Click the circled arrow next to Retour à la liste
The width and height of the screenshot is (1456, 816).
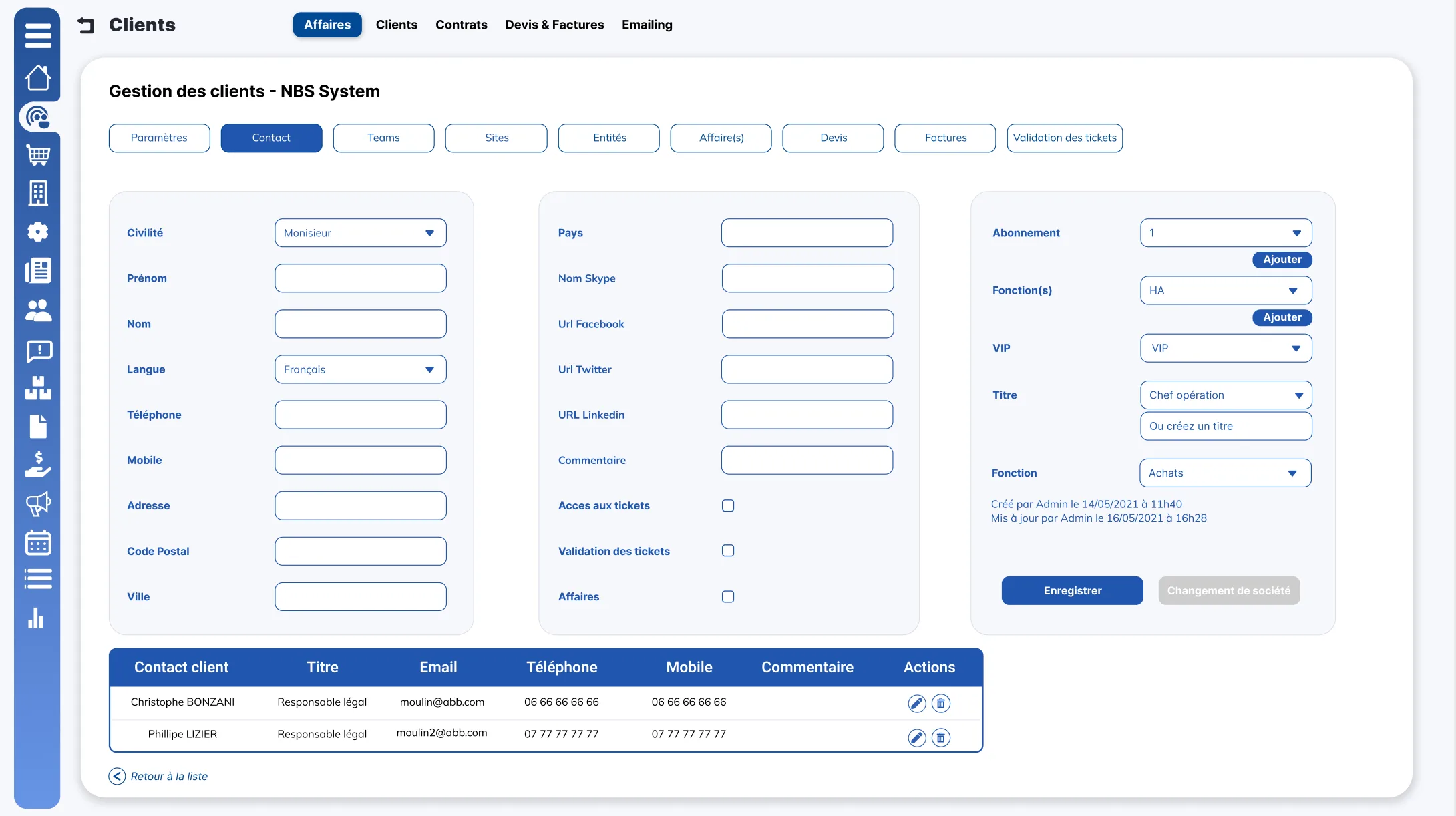point(117,776)
